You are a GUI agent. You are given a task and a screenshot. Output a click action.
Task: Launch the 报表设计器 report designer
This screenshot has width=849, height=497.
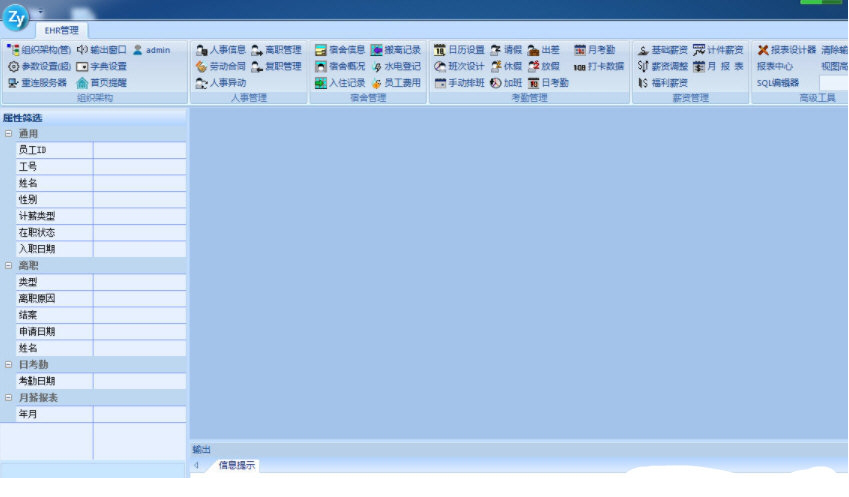pyautogui.click(x=786, y=49)
